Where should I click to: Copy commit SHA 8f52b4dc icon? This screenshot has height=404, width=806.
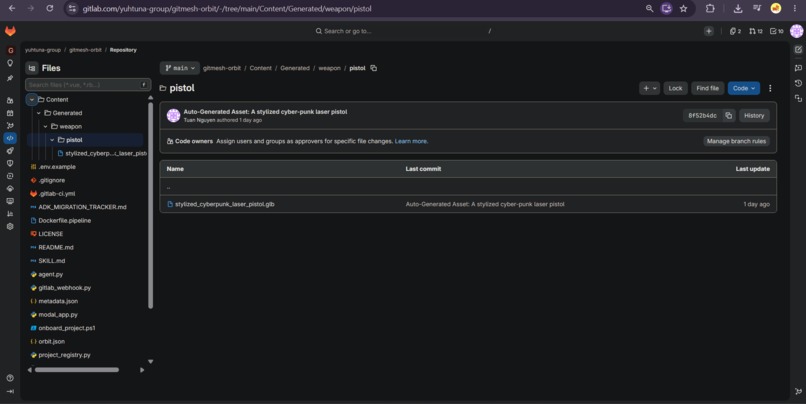point(728,116)
